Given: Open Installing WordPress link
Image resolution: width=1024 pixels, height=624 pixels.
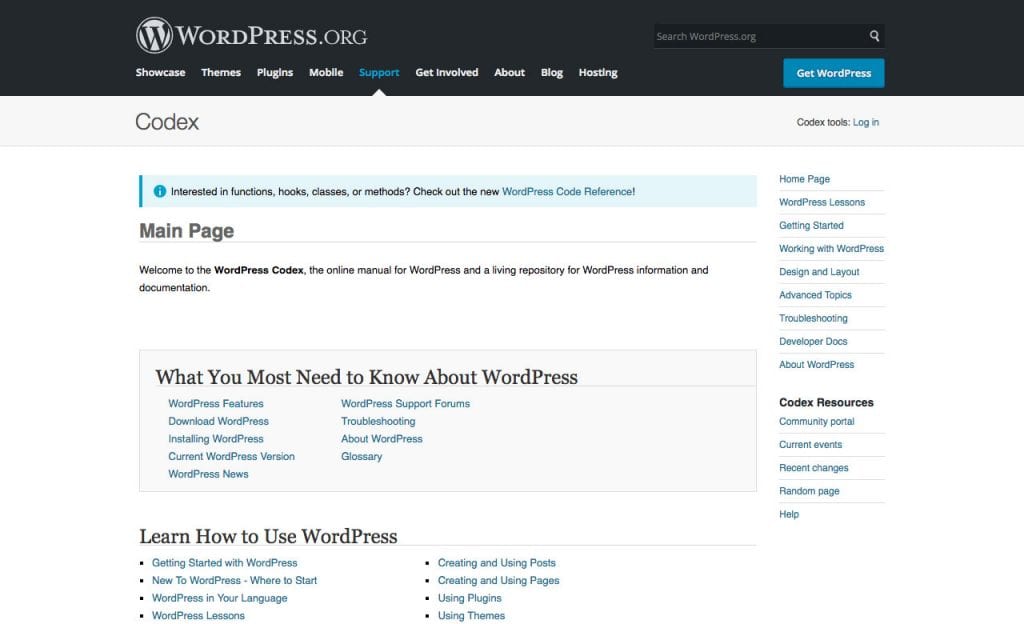Looking at the screenshot, I should (x=216, y=439).
